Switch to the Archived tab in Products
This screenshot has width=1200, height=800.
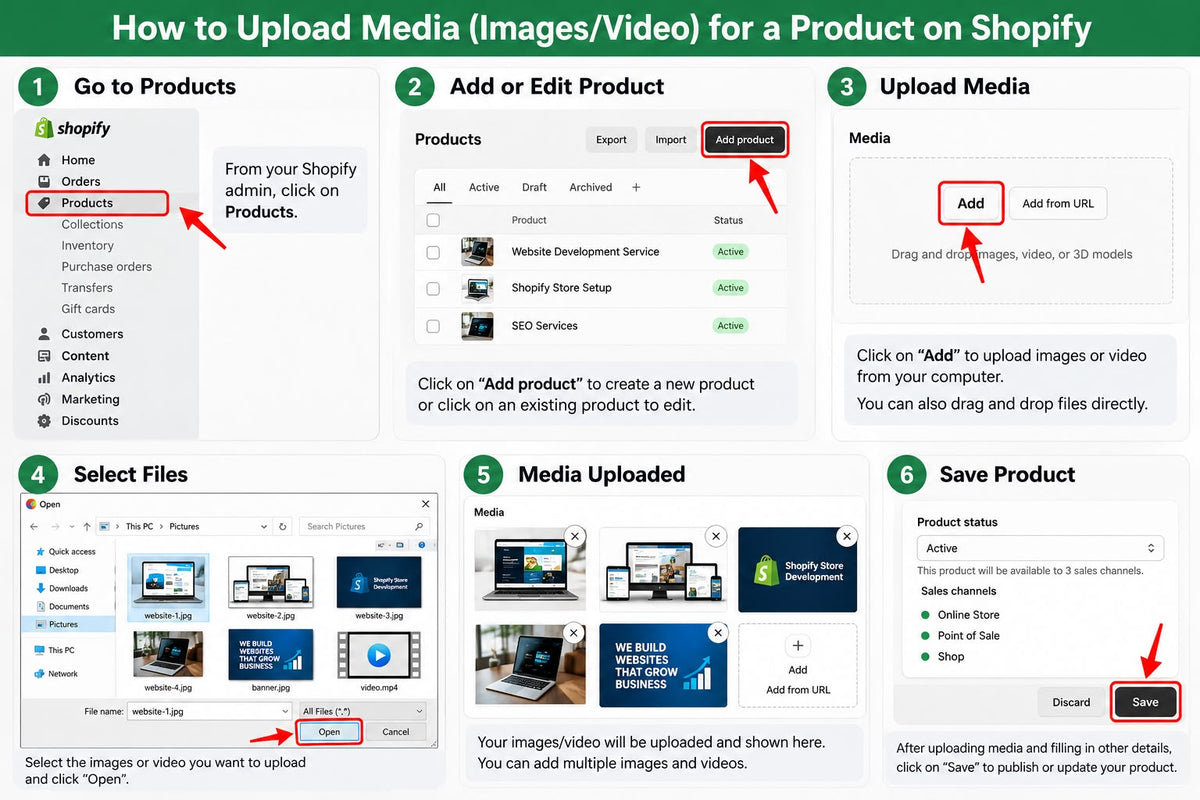(591, 187)
